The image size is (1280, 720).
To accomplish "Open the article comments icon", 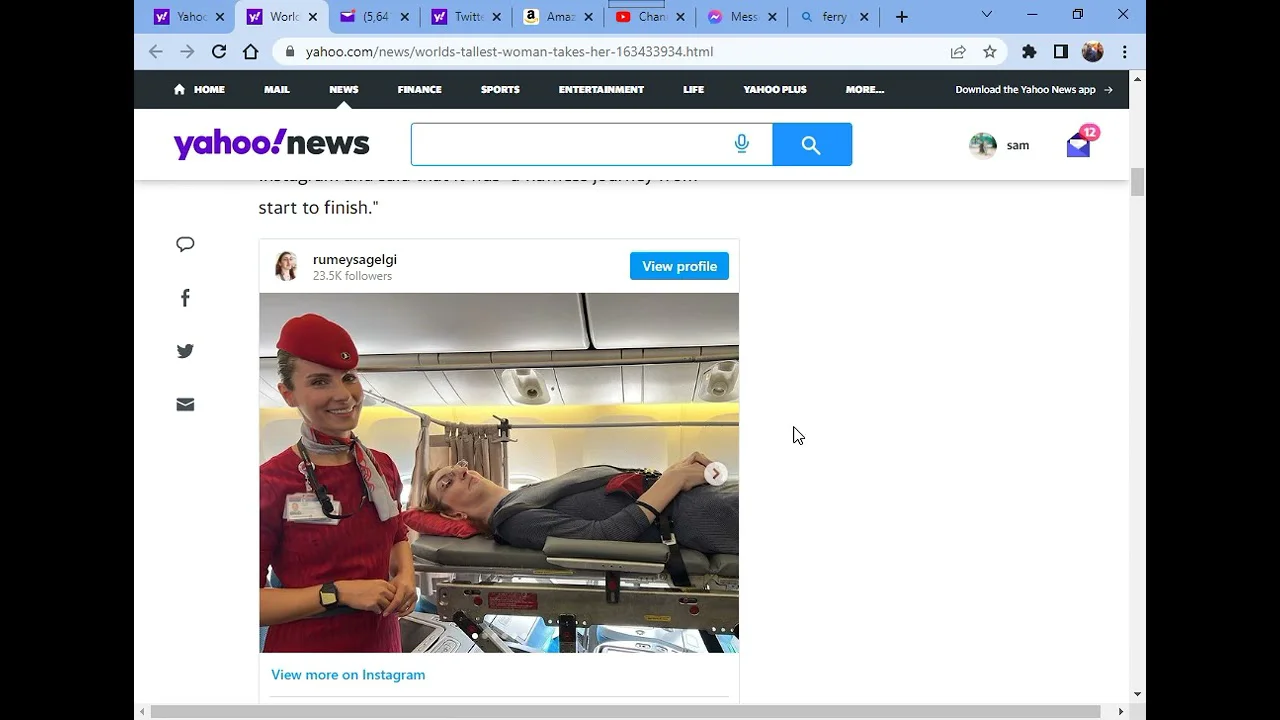I will [x=185, y=244].
